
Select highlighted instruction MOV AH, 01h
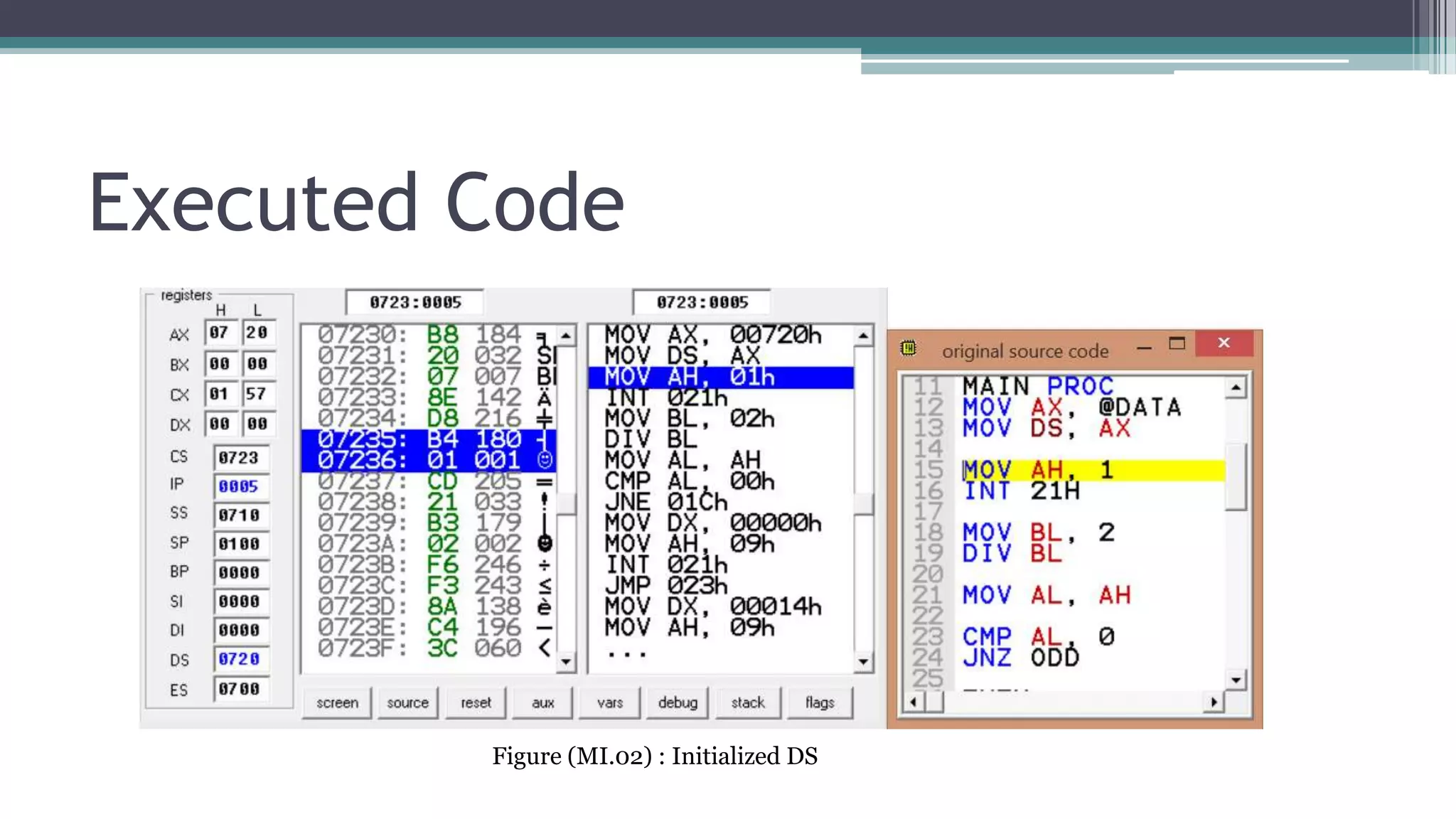pos(721,377)
